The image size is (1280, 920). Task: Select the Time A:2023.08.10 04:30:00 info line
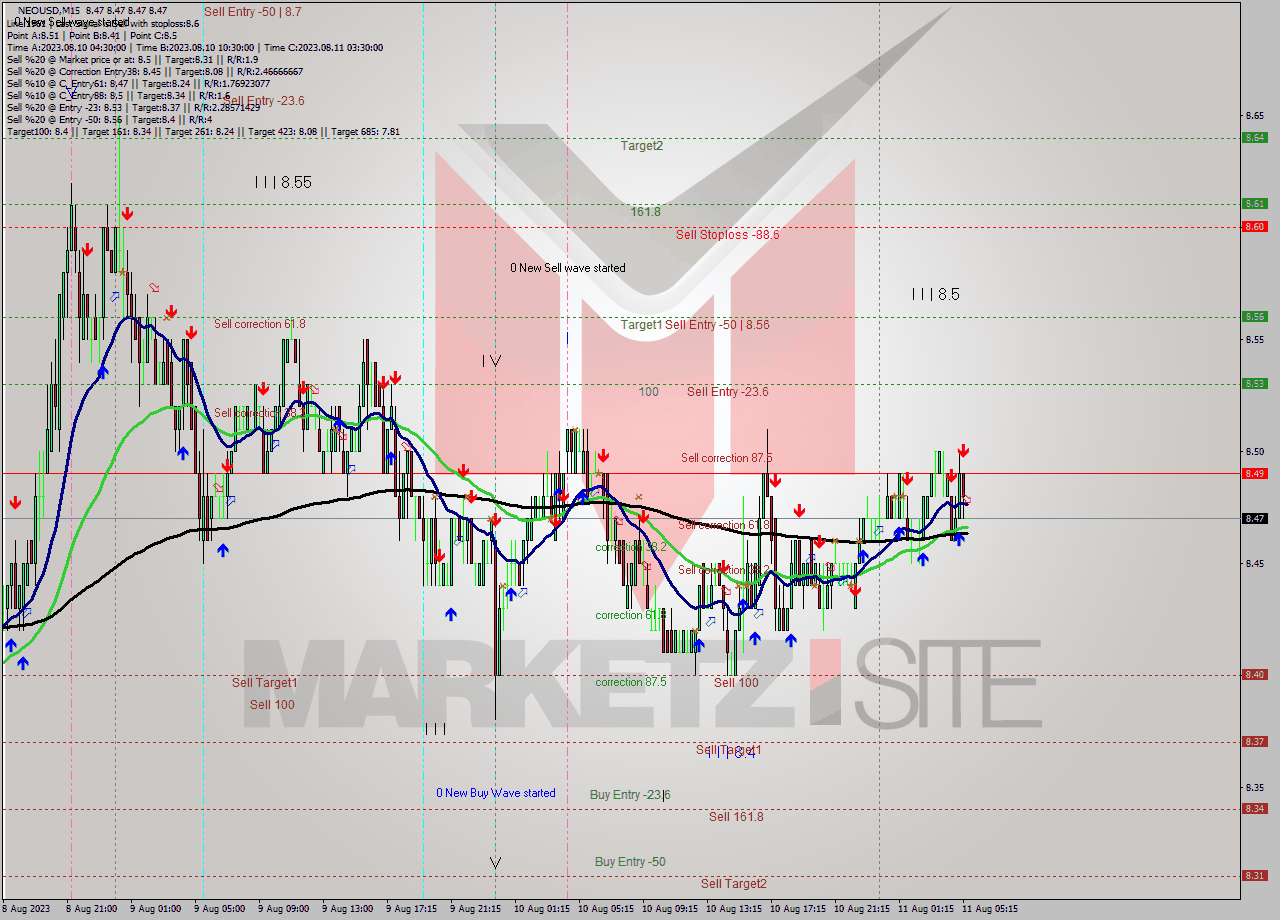(194, 47)
